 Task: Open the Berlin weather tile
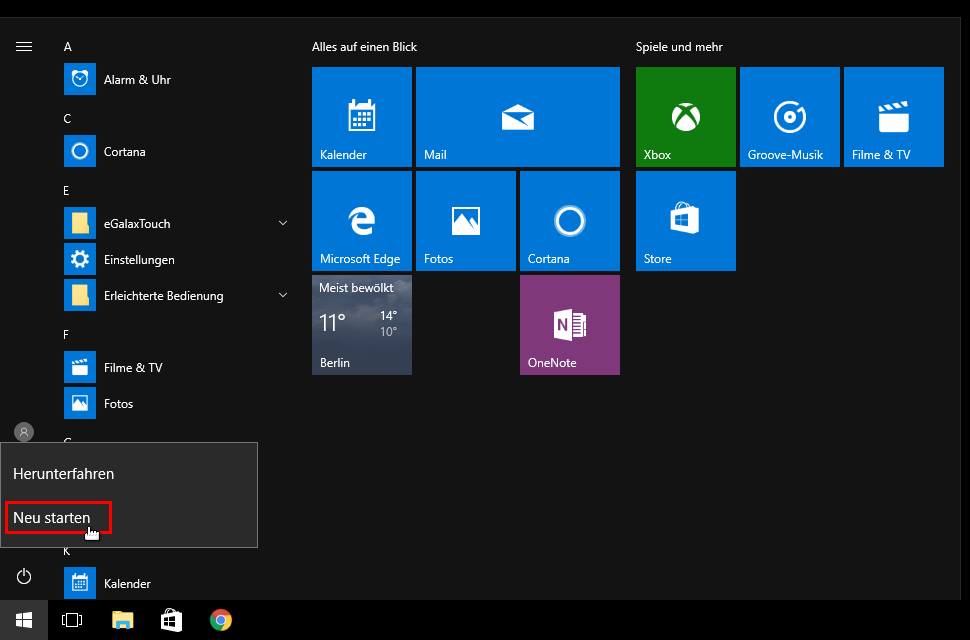click(362, 325)
